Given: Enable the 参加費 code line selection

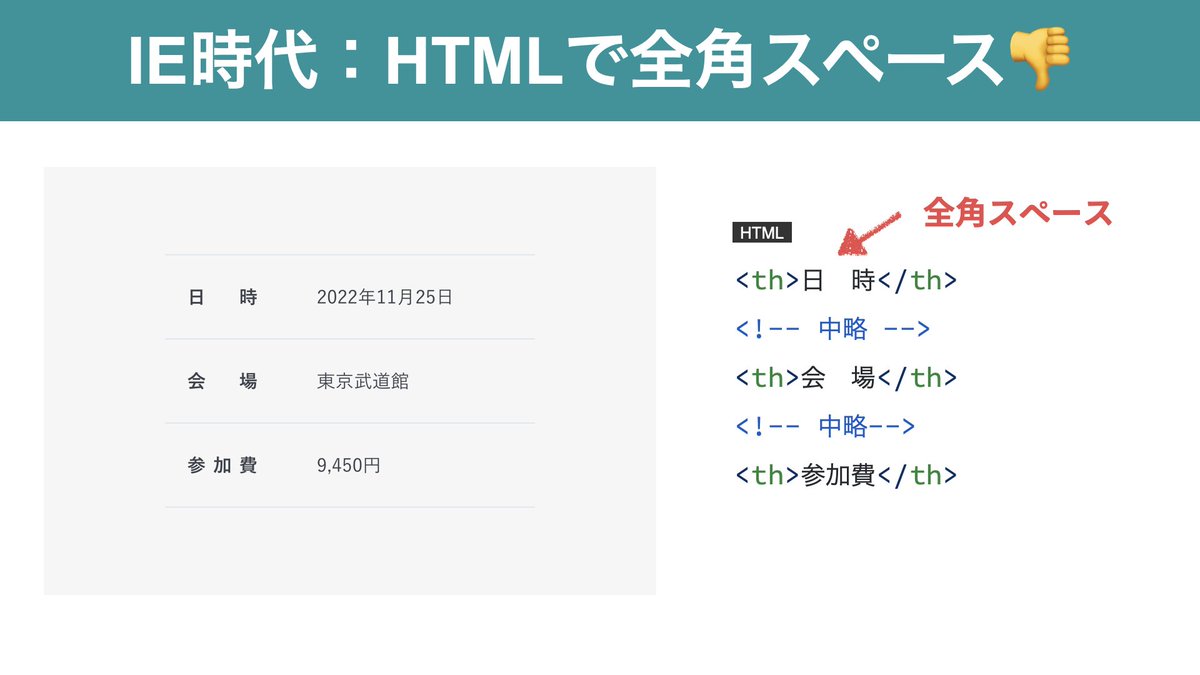Looking at the screenshot, I should pos(845,475).
